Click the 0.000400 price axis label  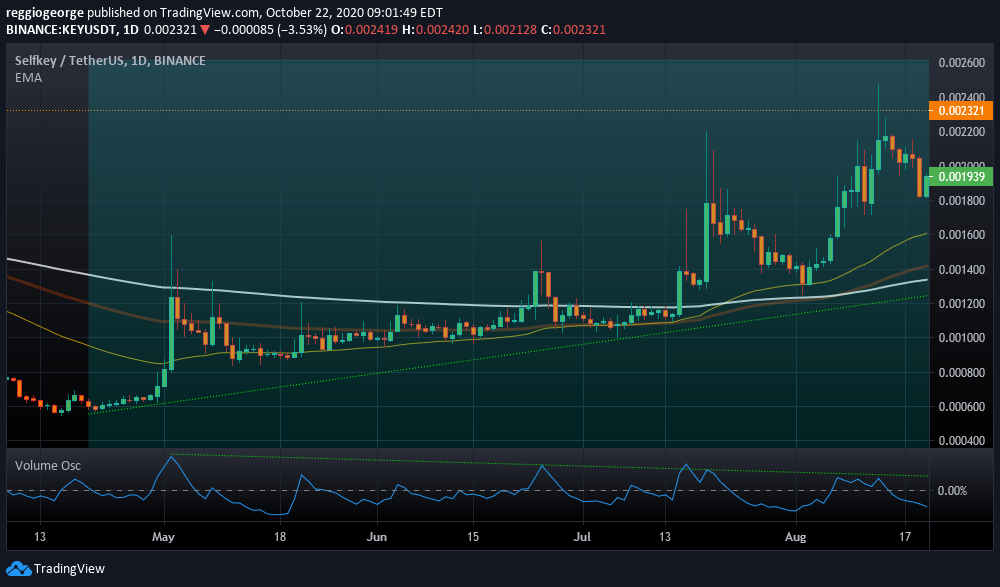click(x=961, y=442)
